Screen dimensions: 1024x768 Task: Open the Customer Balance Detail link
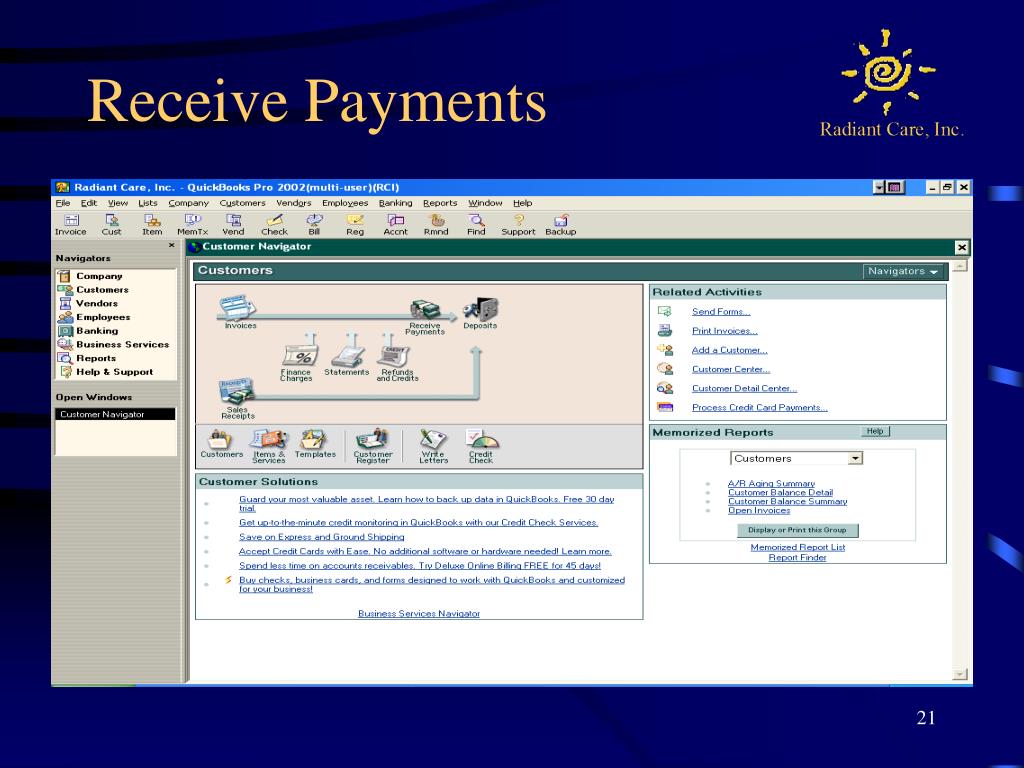point(780,492)
